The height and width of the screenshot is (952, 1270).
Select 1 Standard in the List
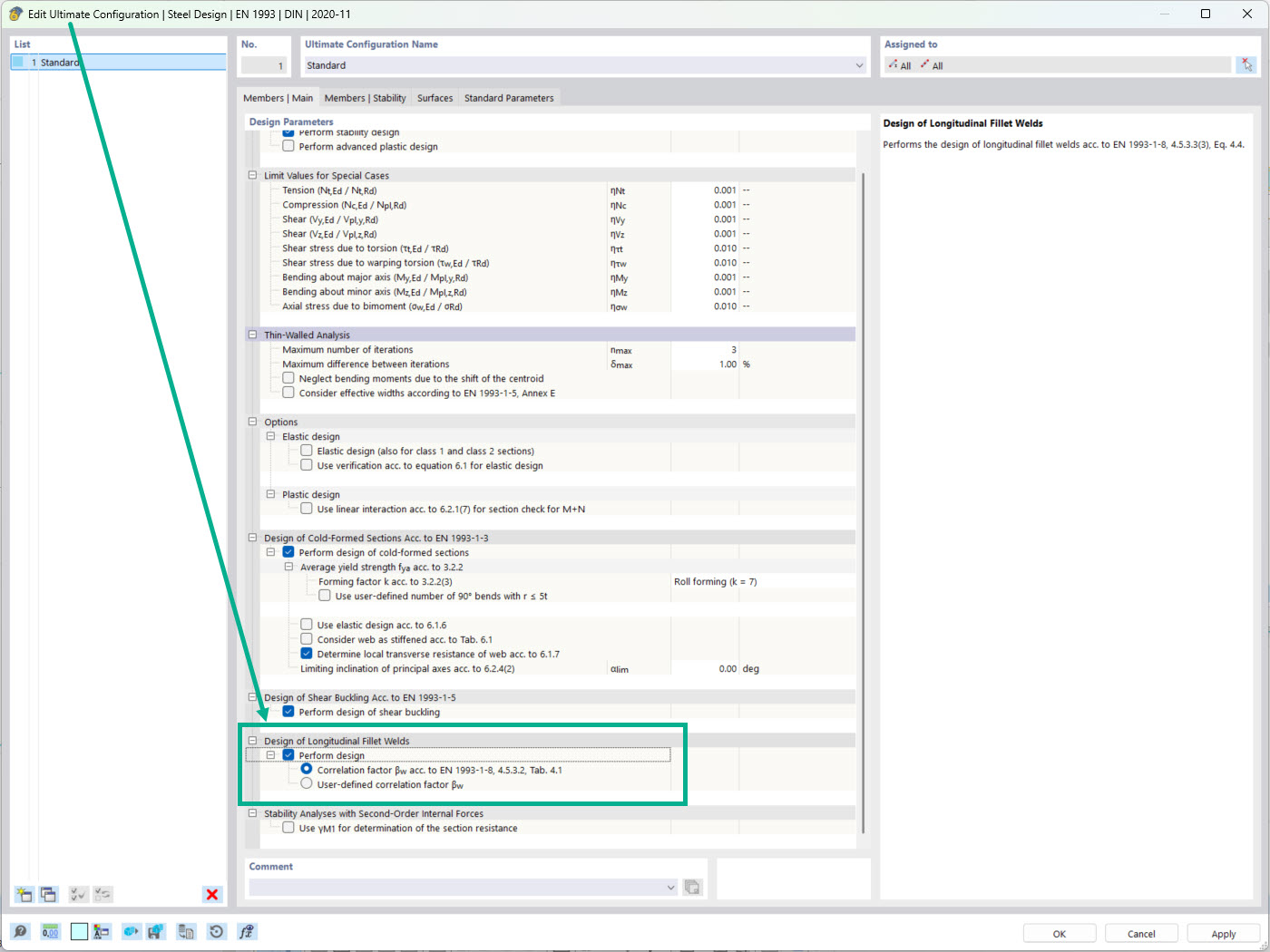coord(118,62)
